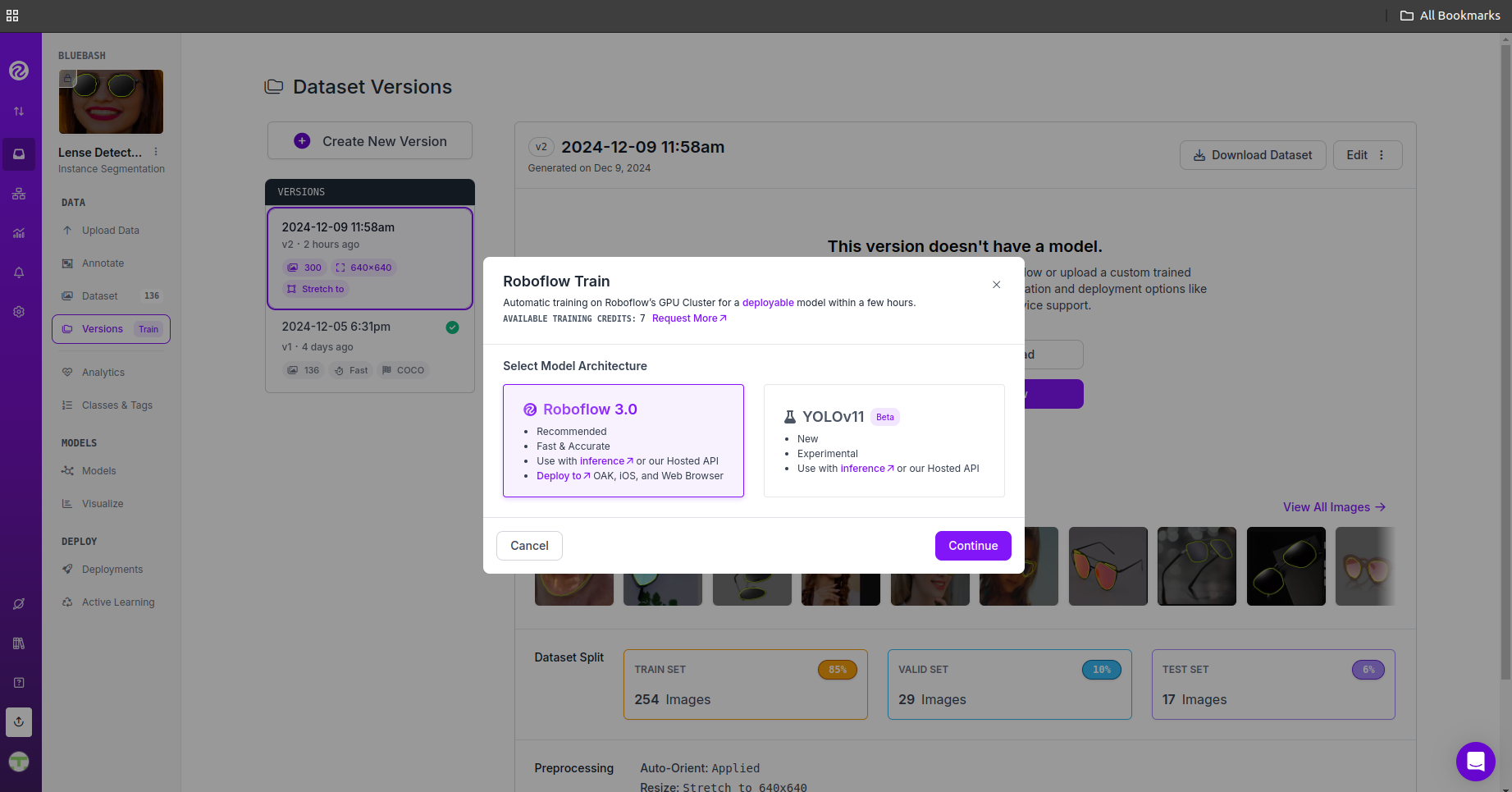Select version 2024-12-09 11:58am in list
Viewport: 1512px width, 792px height.
(x=370, y=259)
